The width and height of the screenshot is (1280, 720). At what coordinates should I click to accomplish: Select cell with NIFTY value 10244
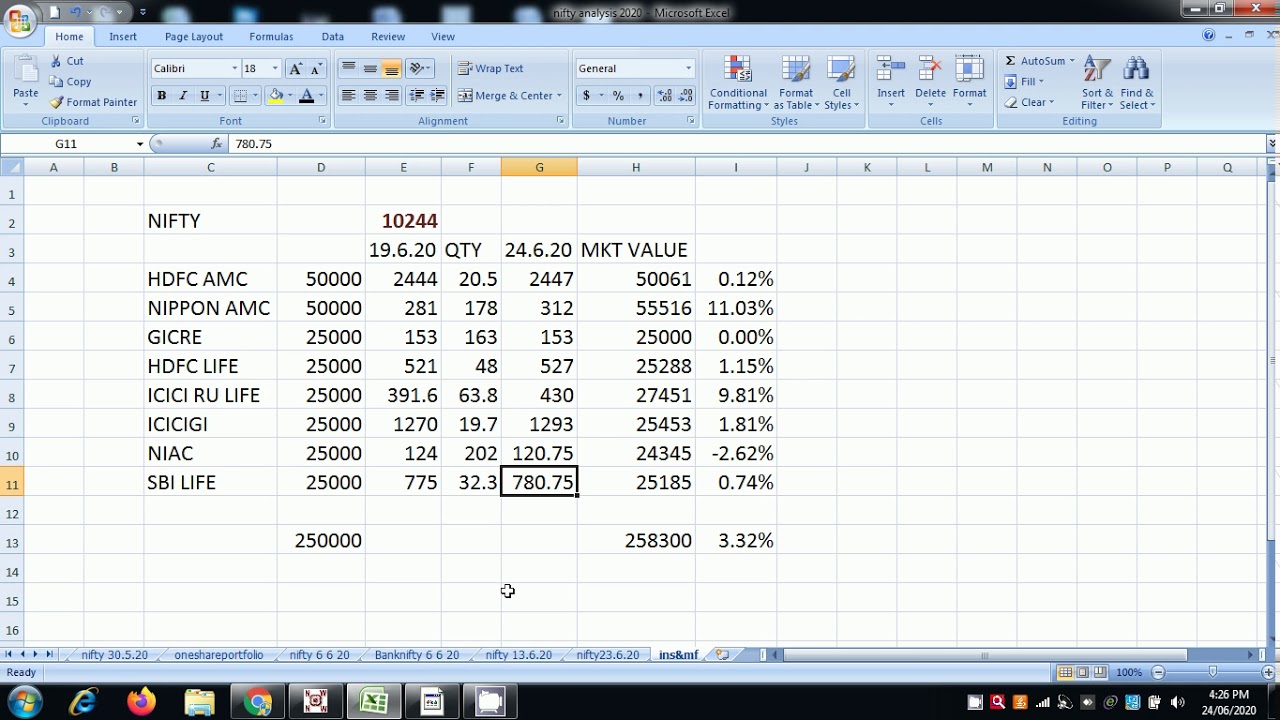(x=403, y=221)
